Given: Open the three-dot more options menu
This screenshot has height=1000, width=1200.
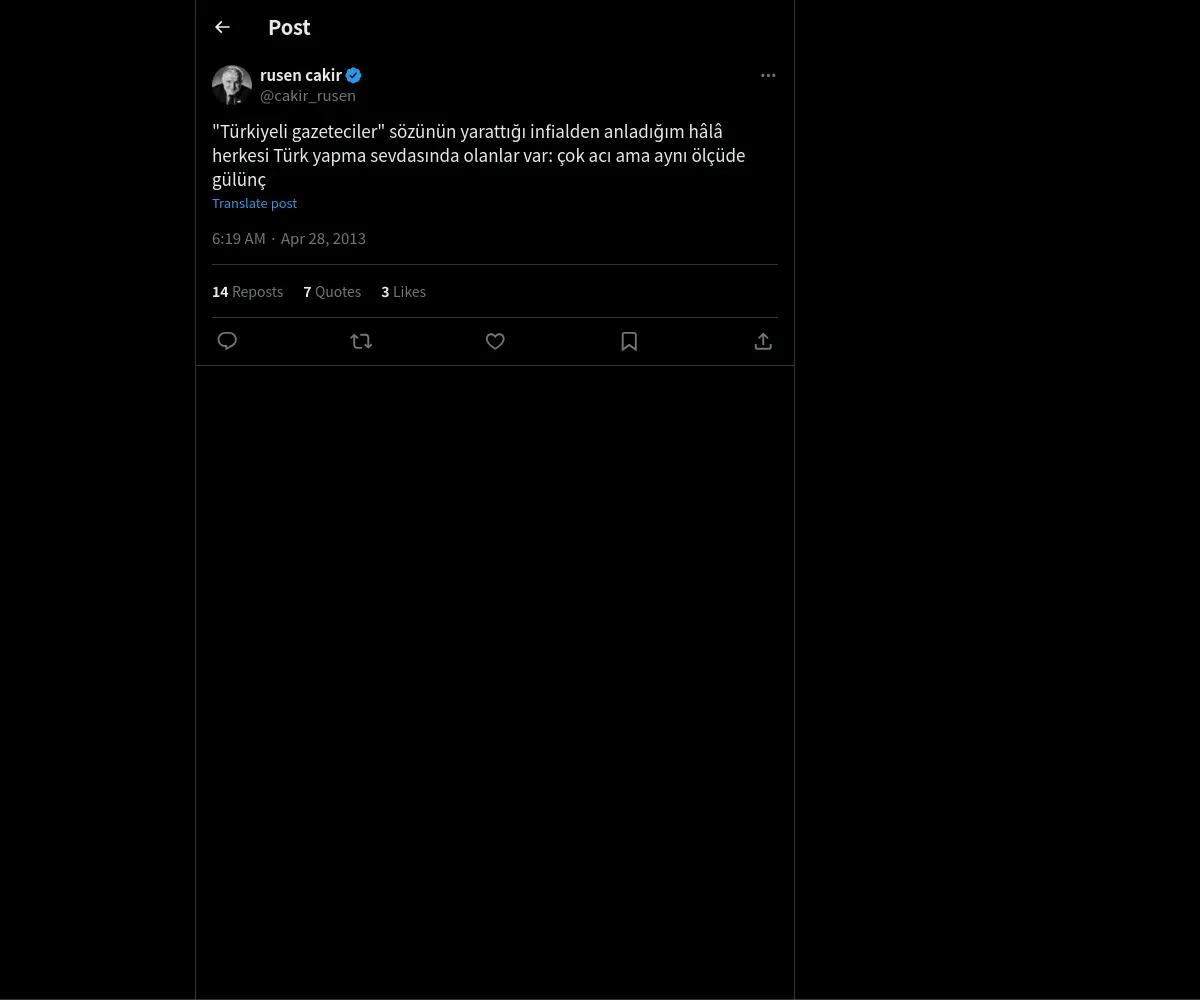Looking at the screenshot, I should pyautogui.click(x=768, y=75).
